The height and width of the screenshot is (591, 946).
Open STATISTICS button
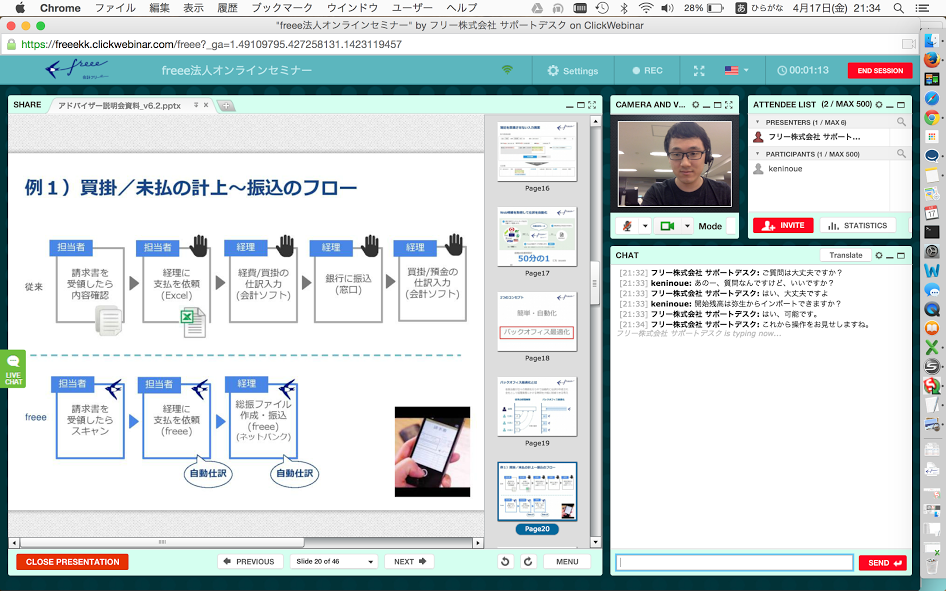click(857, 226)
